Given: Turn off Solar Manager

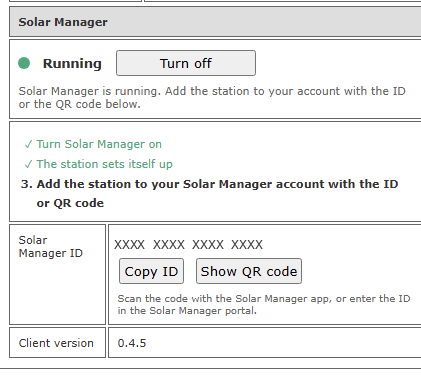Looking at the screenshot, I should (x=186, y=63).
